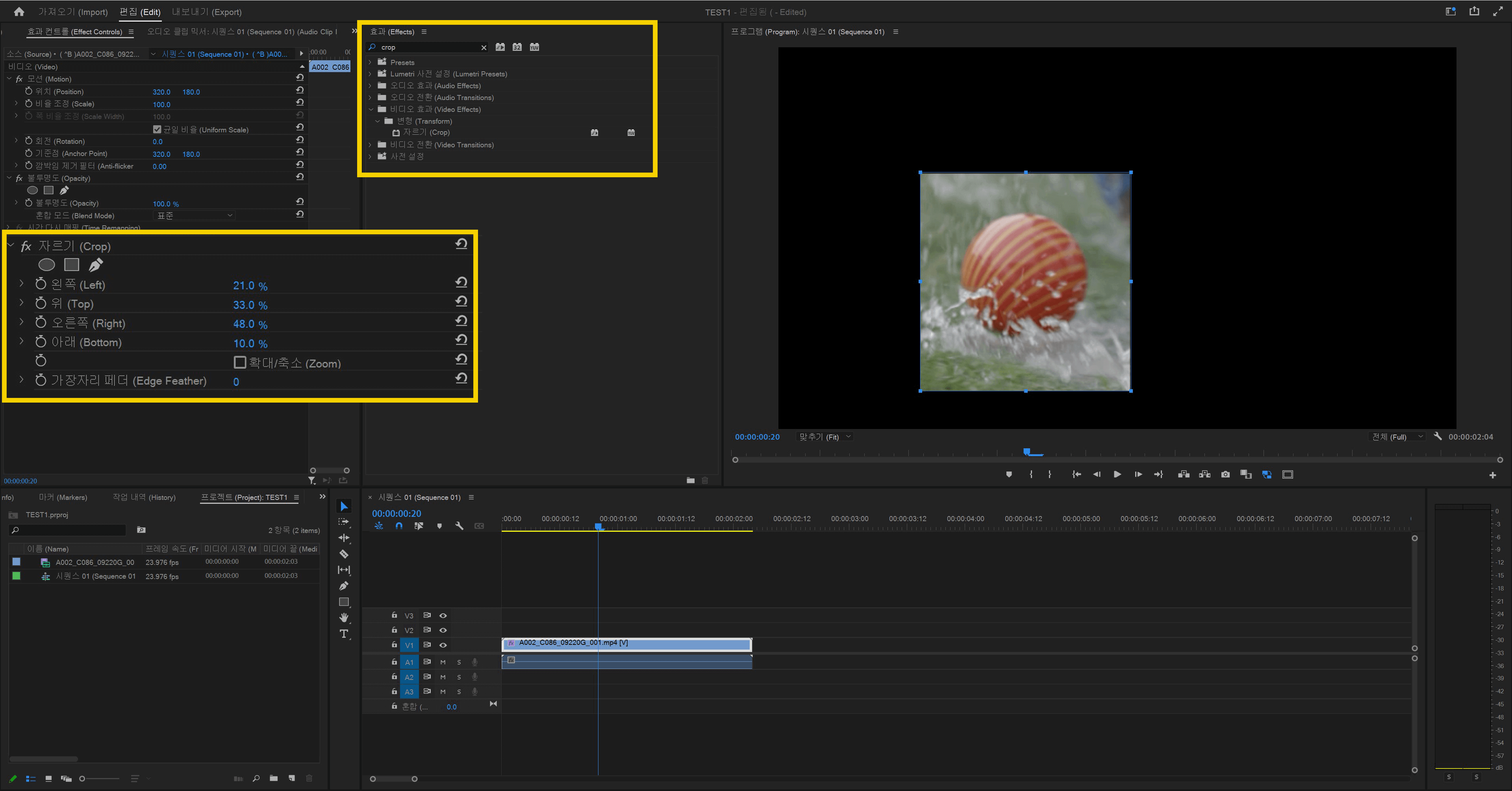This screenshot has width=1512, height=791.
Task: Select the Type tool
Action: point(344,633)
